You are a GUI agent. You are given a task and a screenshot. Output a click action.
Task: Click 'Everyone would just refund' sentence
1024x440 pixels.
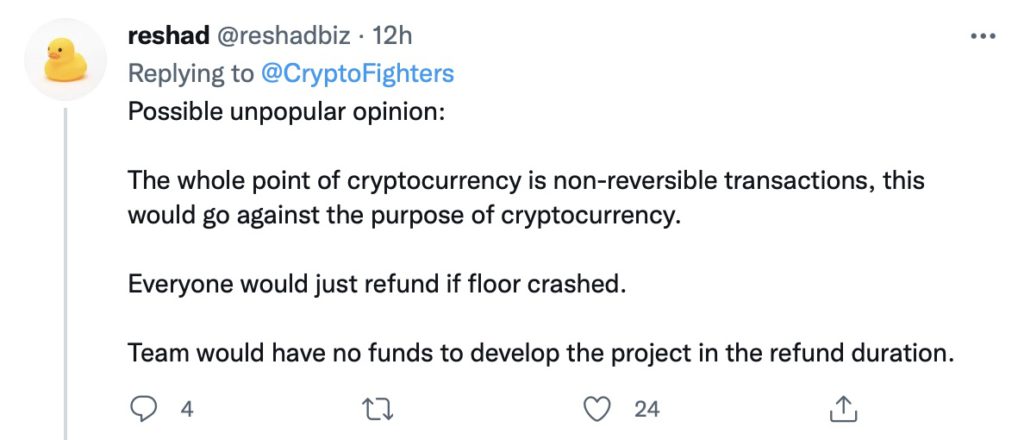377,285
